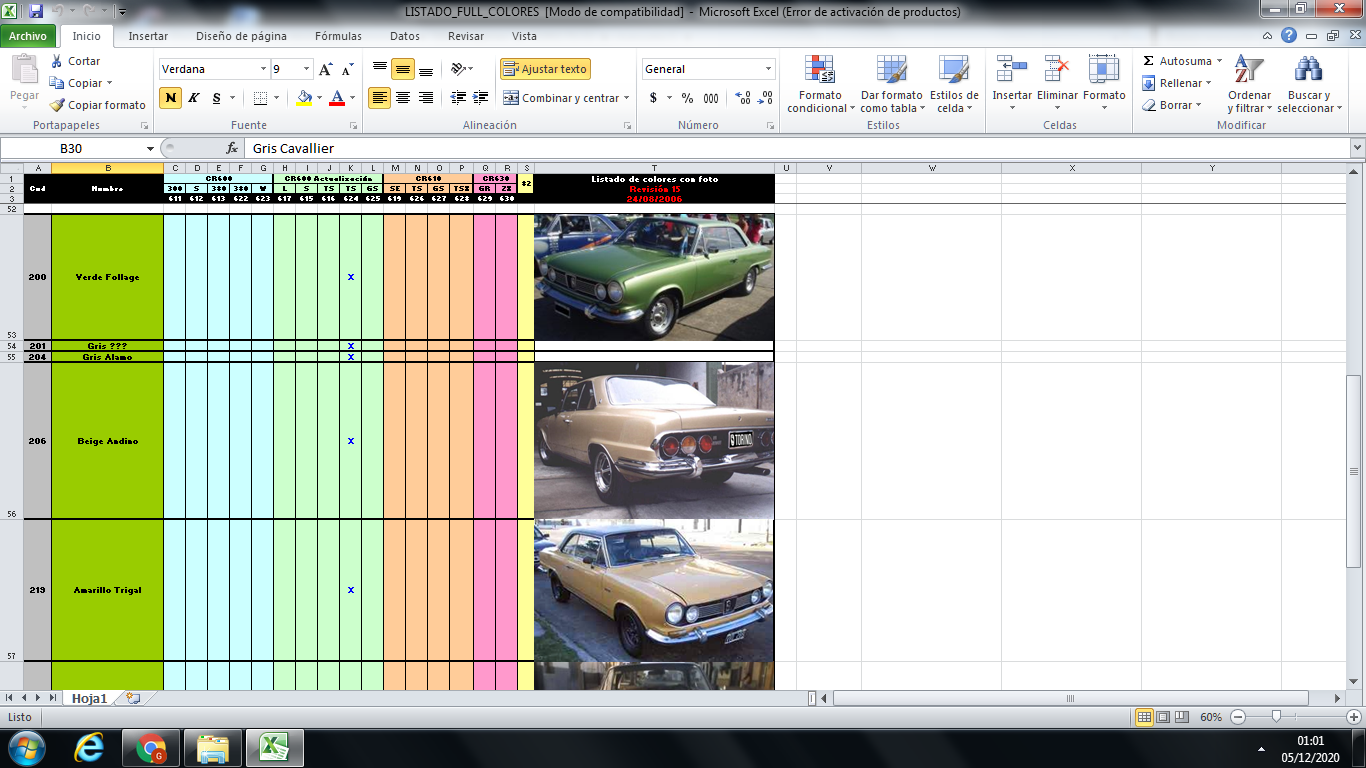Click the Verde Follage cell

pos(107,277)
